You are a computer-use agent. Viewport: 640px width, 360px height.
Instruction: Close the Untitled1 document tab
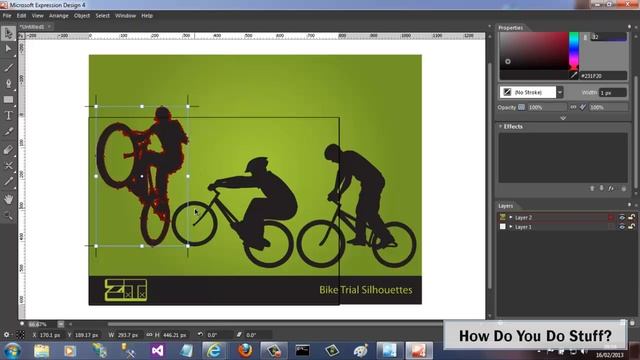point(49,27)
